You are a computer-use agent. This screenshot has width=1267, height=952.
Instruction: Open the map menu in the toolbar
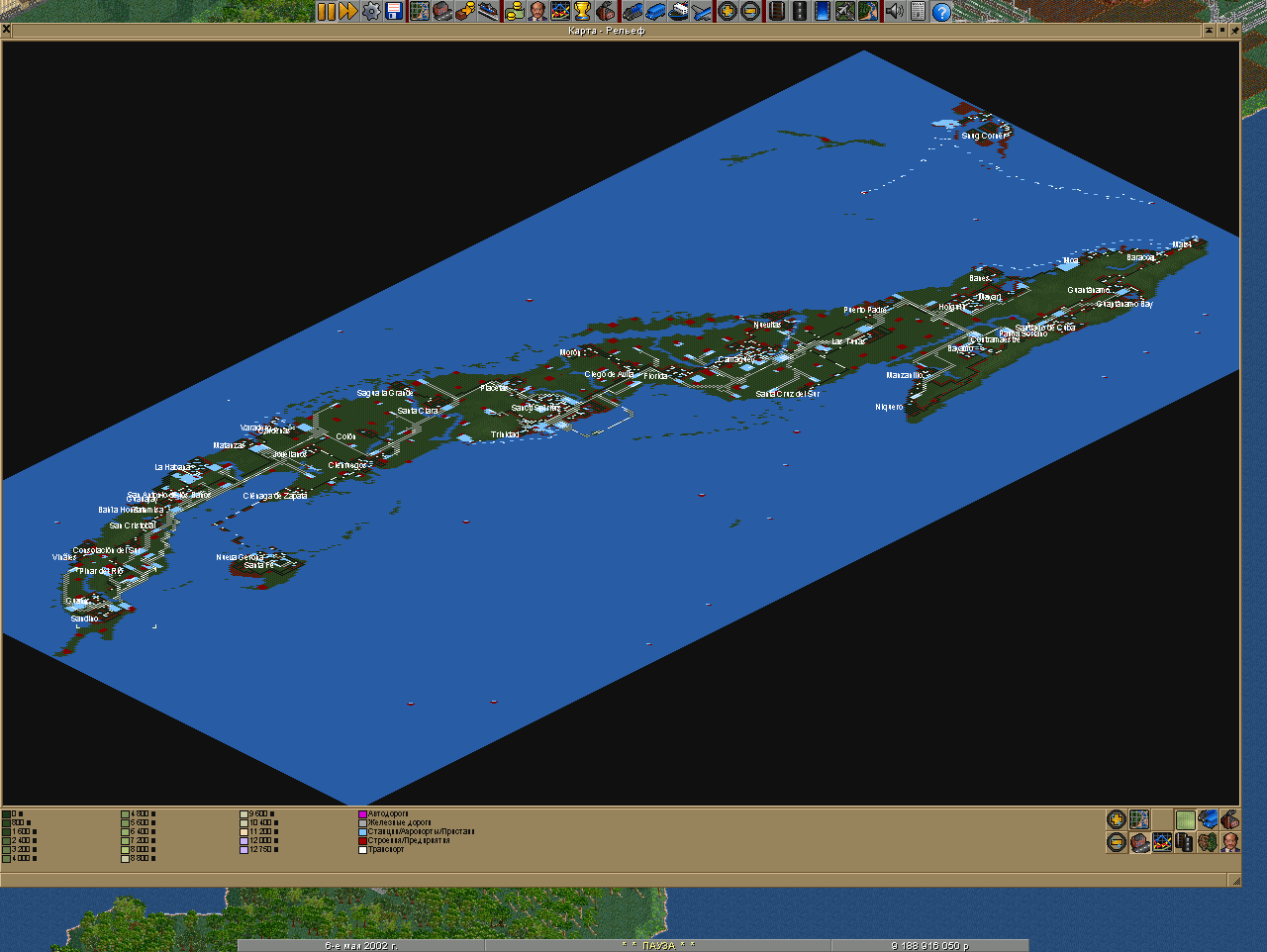(420, 11)
